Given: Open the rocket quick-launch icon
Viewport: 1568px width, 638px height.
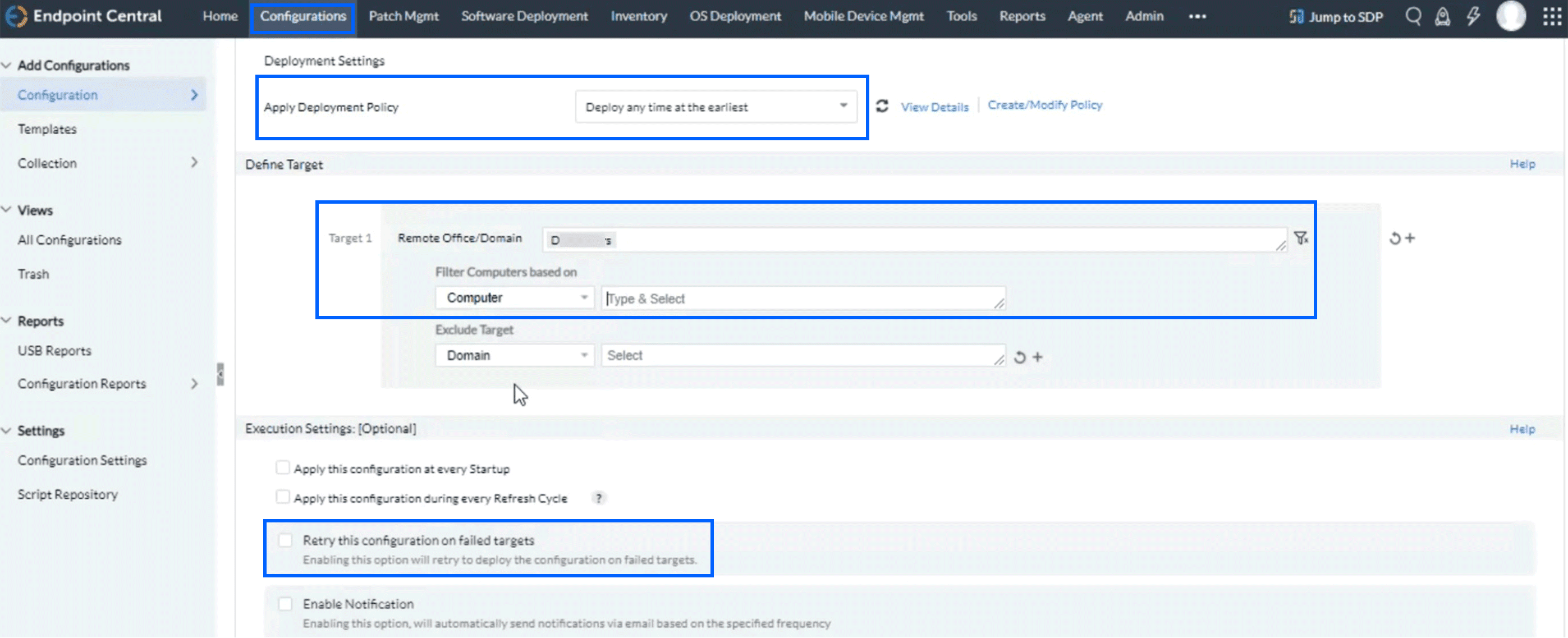Looking at the screenshot, I should point(1442,16).
